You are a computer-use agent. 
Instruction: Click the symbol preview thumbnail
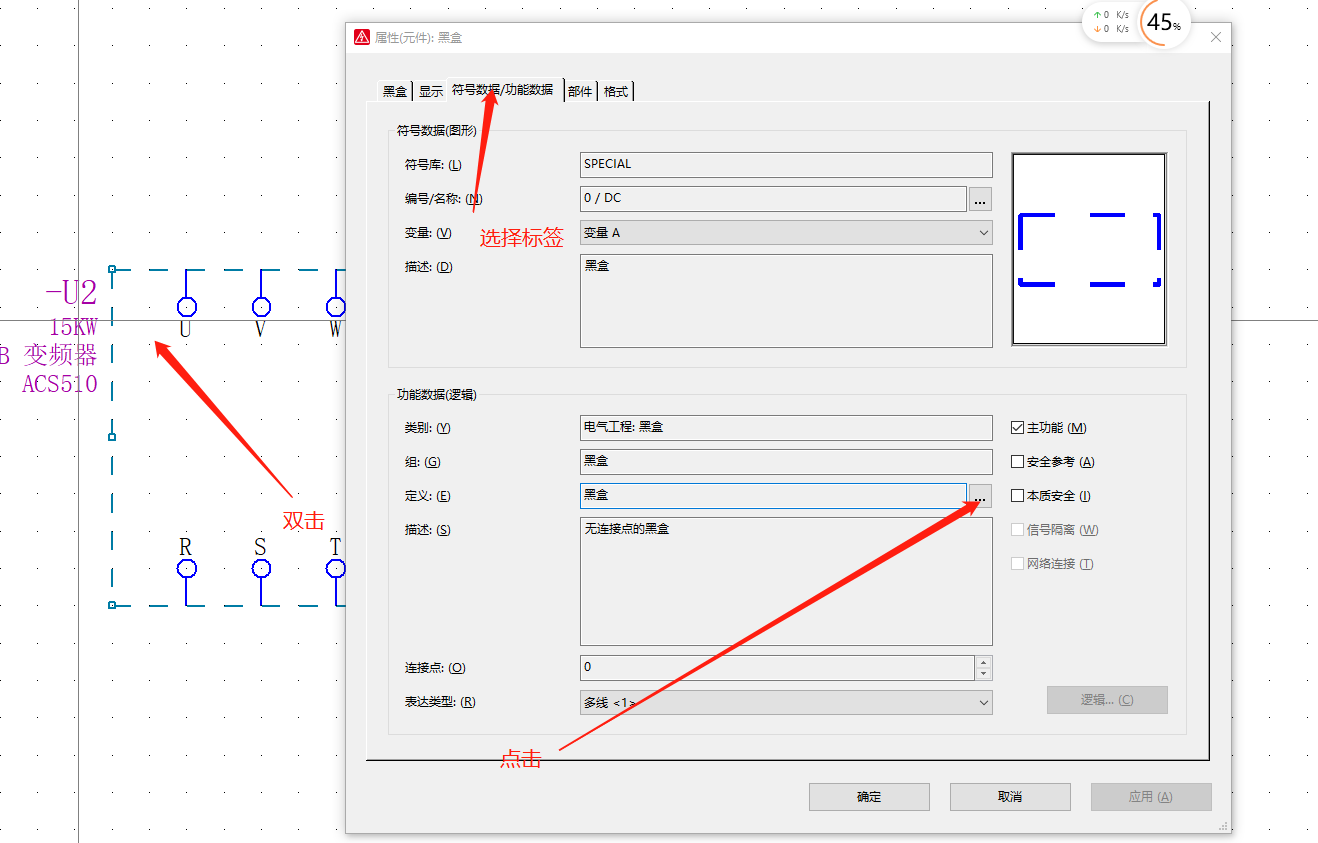coord(1088,249)
